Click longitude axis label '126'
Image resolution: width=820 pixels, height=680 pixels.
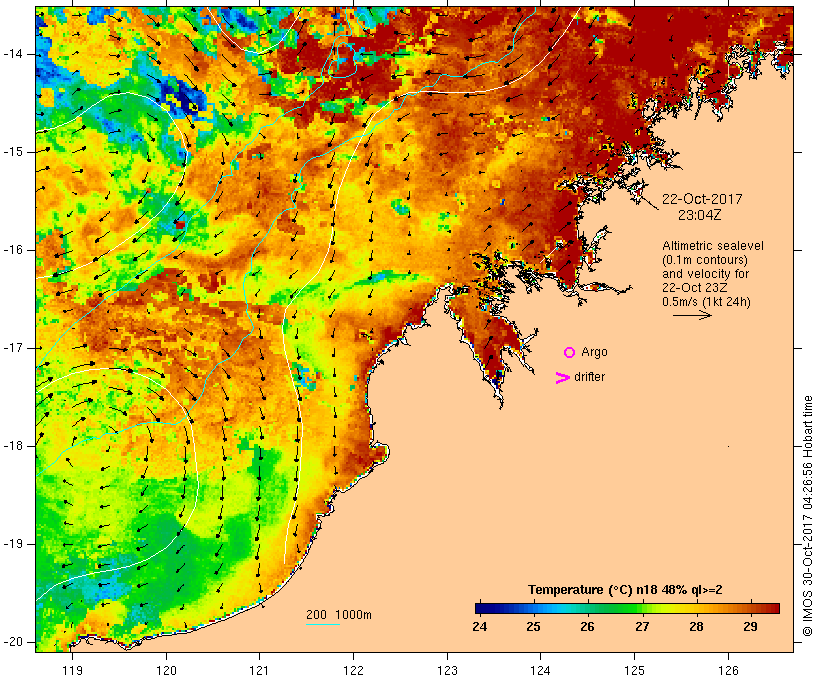point(728,670)
